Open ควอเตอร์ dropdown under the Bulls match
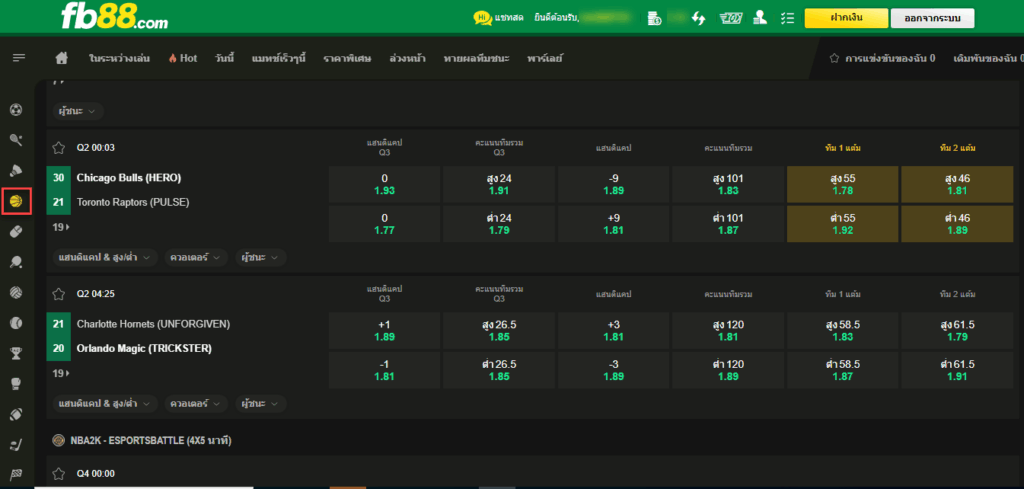 pos(196,258)
